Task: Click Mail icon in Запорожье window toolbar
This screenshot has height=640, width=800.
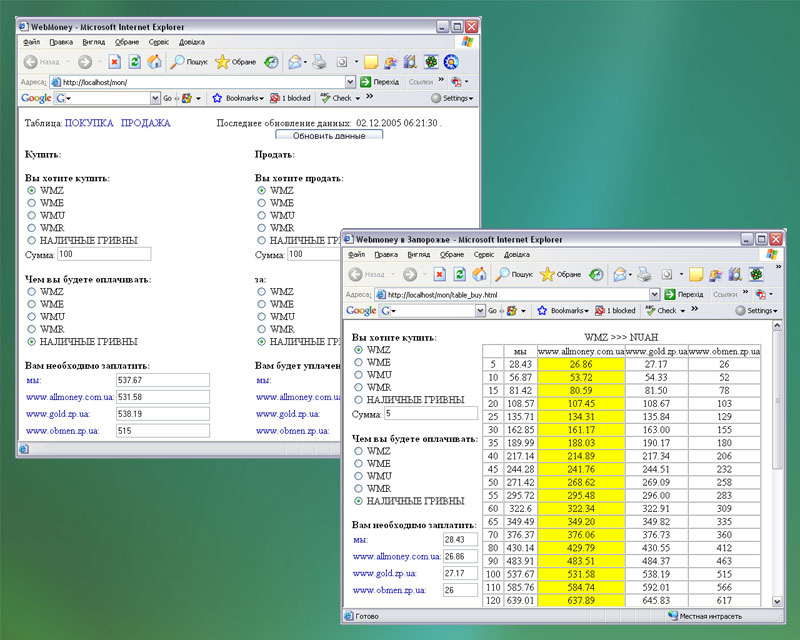Action: (x=619, y=275)
